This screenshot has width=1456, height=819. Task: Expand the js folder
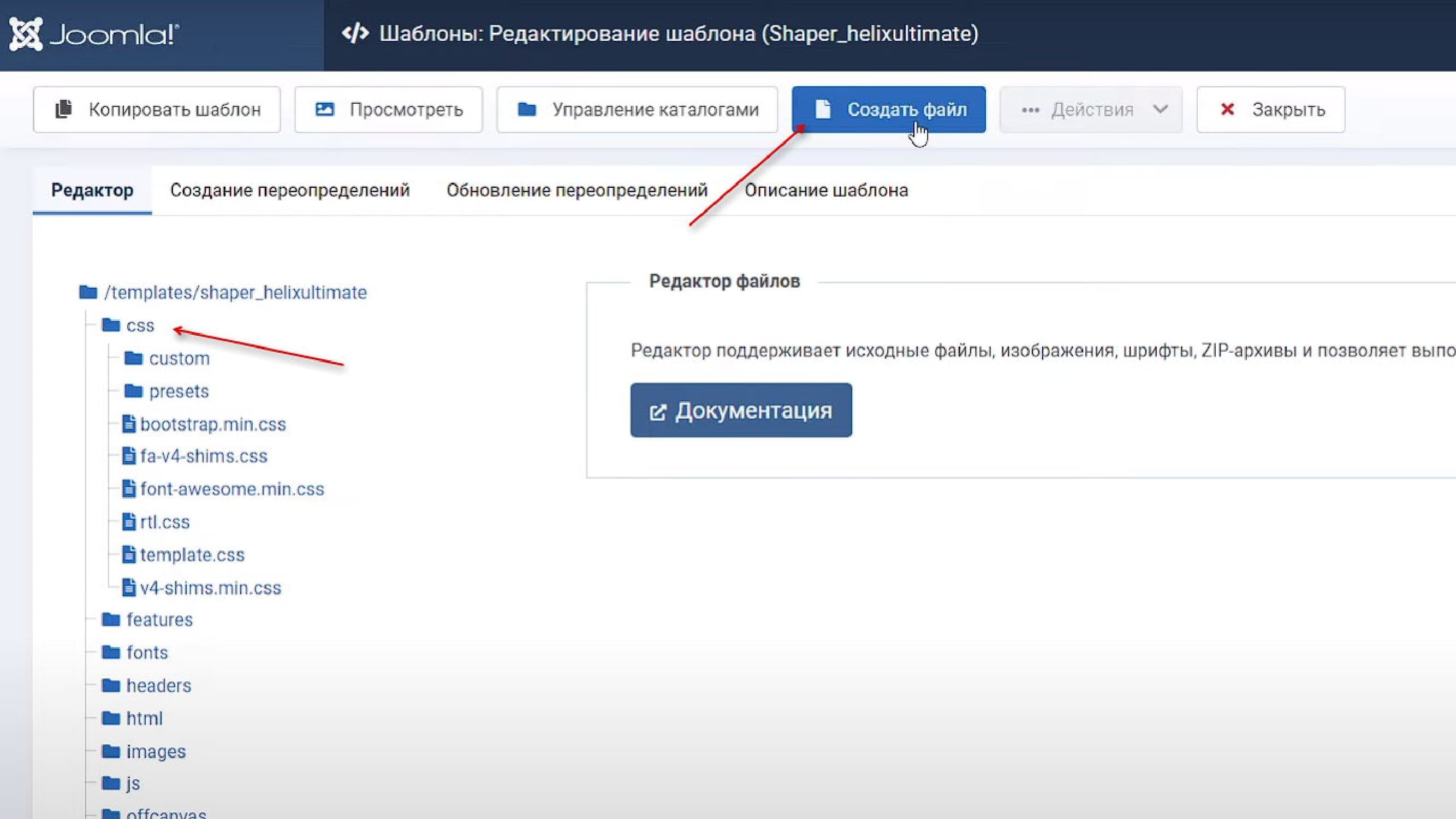coord(133,784)
